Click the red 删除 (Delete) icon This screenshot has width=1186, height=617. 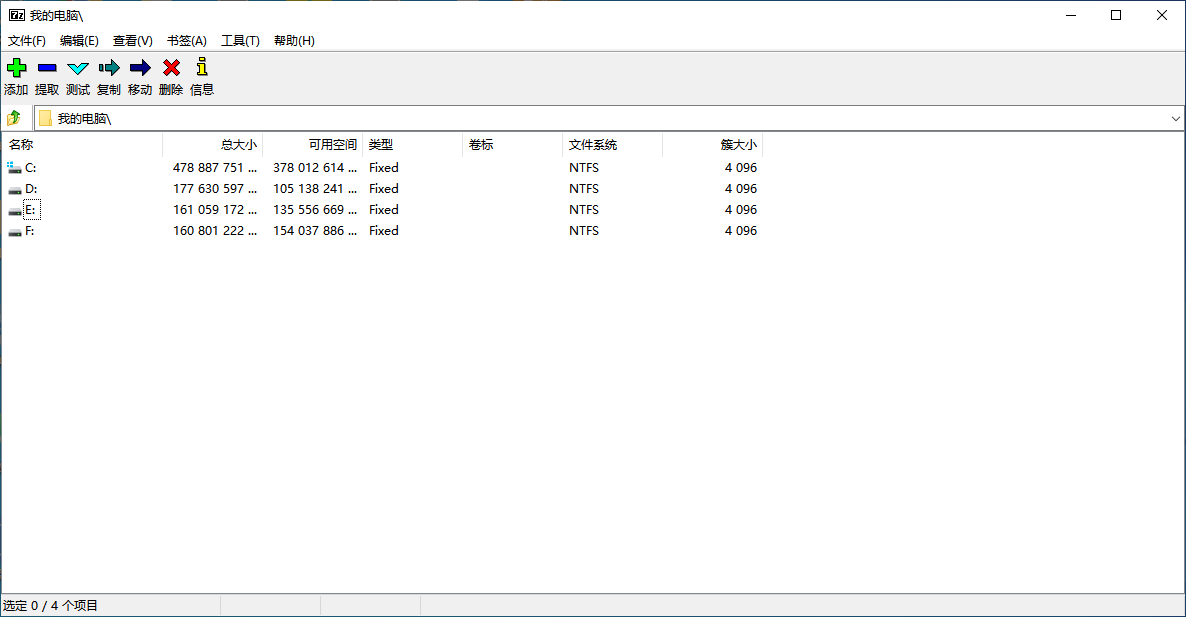pos(170,67)
